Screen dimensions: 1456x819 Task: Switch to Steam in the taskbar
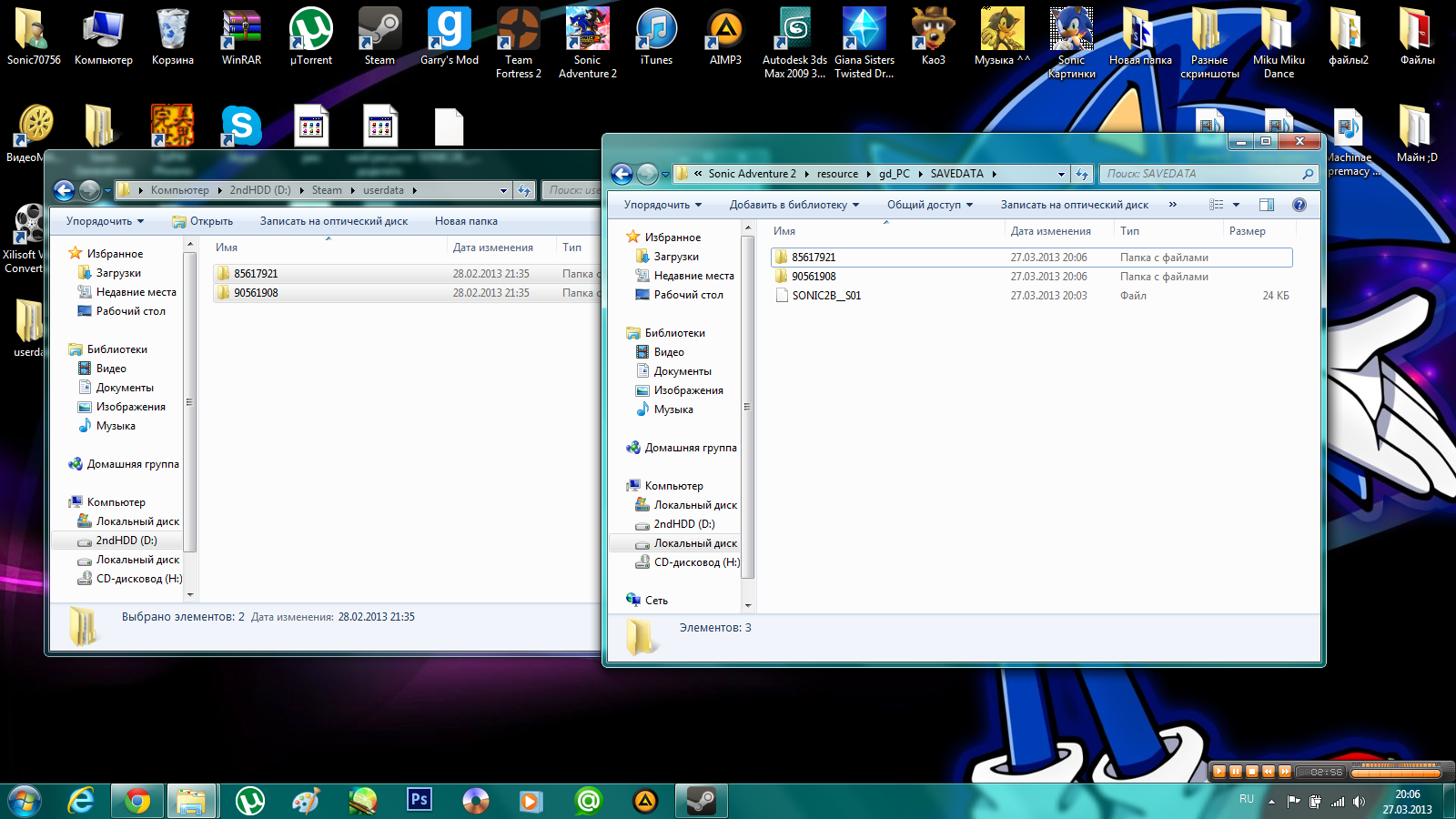click(x=701, y=801)
